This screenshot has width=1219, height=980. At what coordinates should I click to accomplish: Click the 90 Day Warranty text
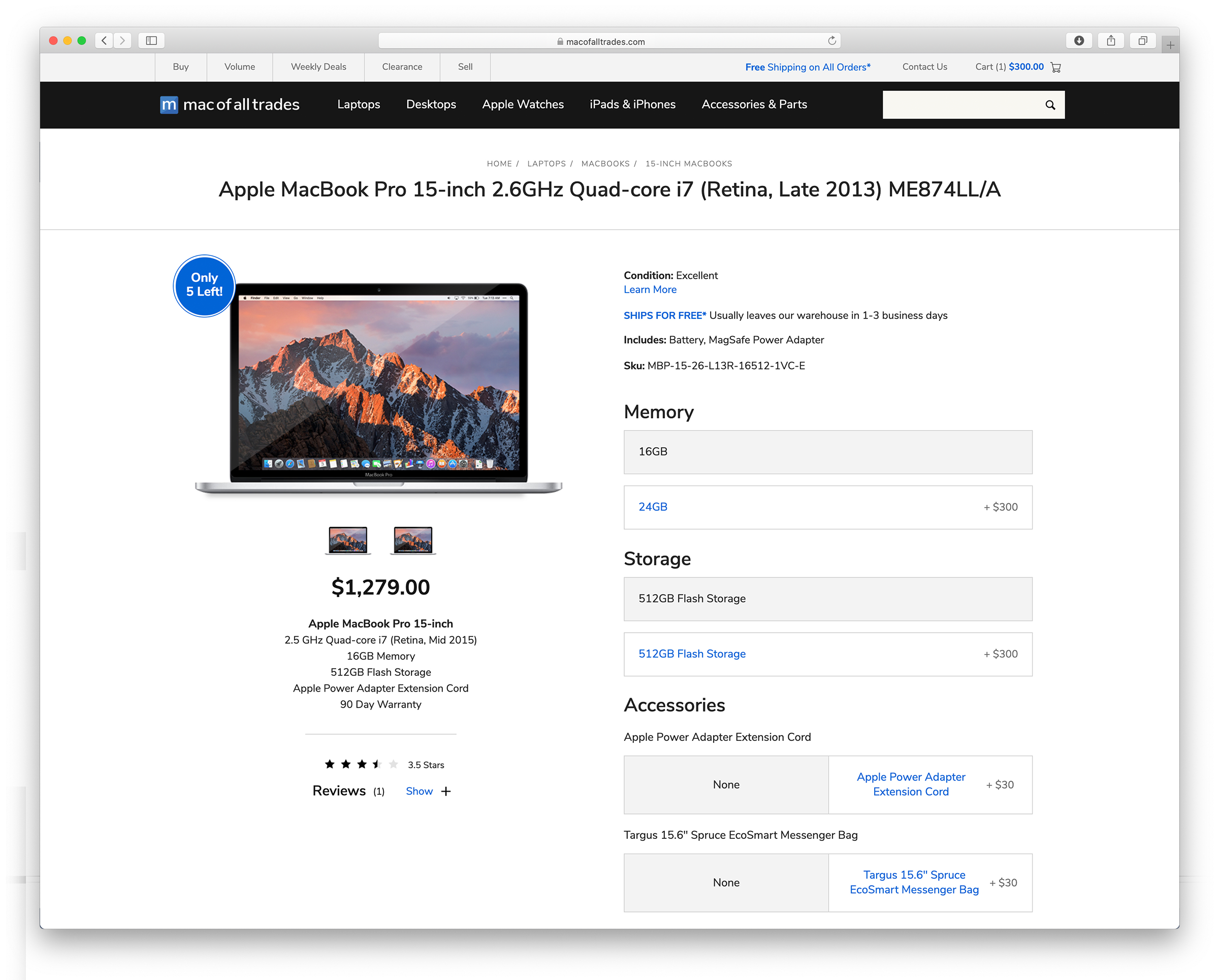click(x=380, y=705)
